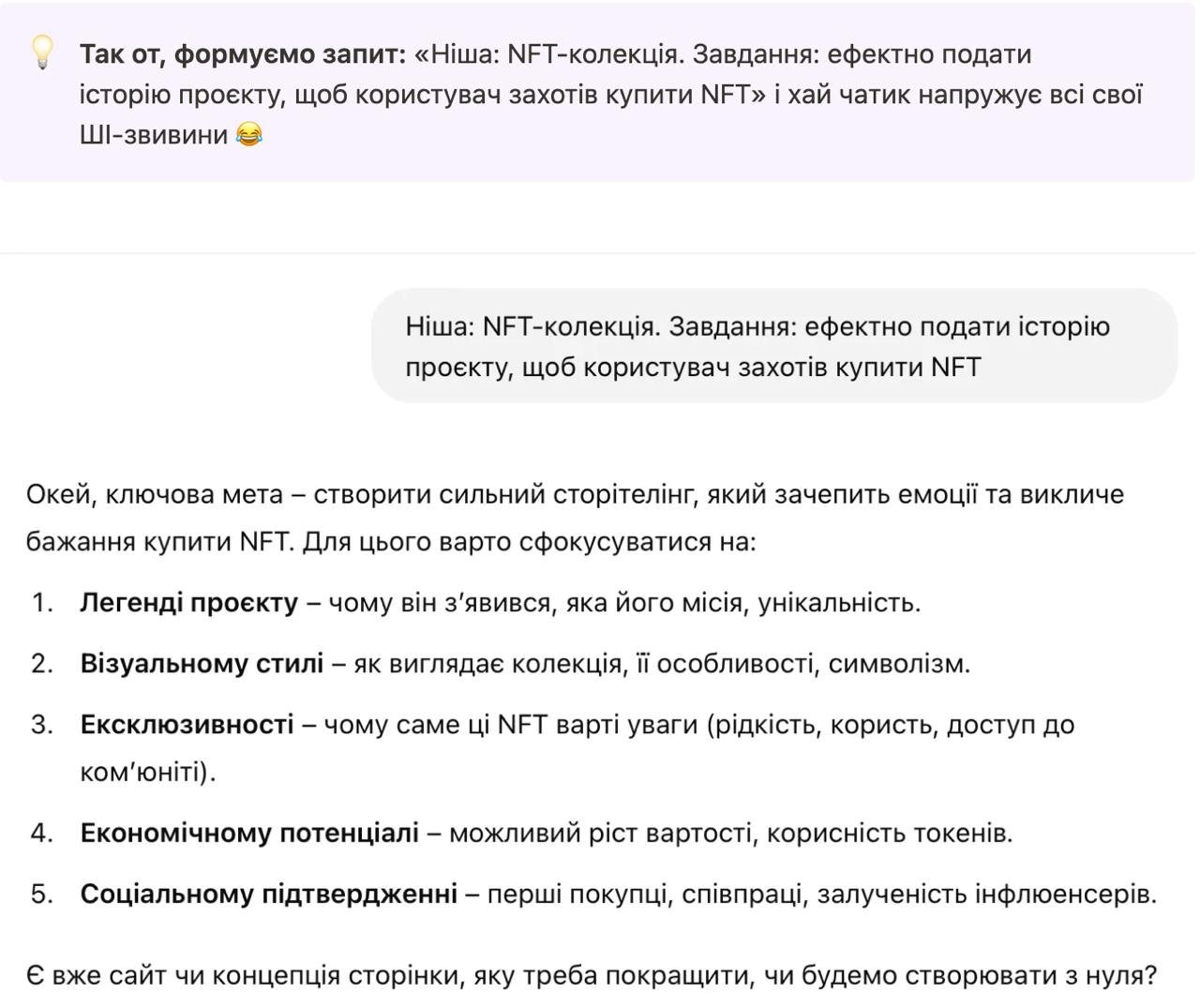1200x1008 pixels.
Task: Click the bold term 'Ексклюзивності'
Action: tap(187, 724)
